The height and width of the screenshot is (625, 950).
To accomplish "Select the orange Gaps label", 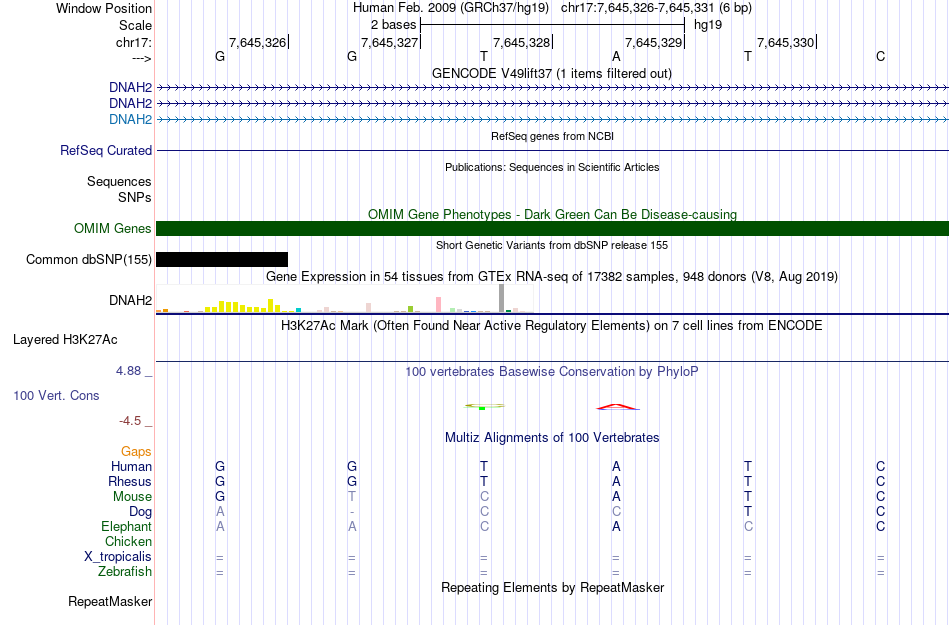I will (x=136, y=451).
